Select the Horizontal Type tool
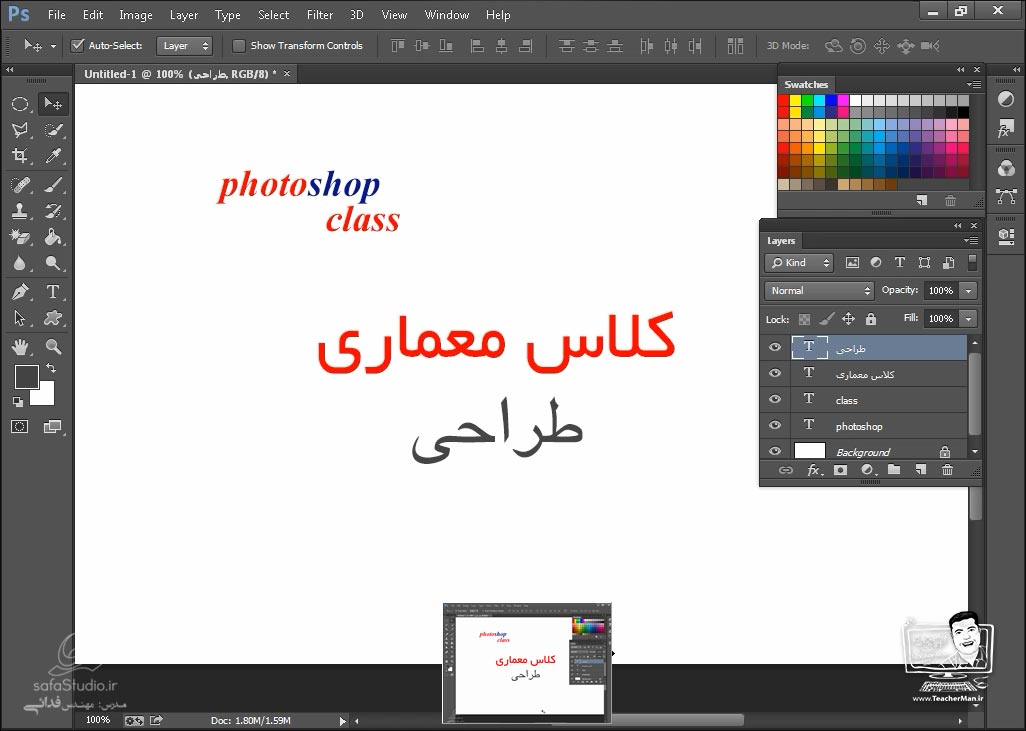1026x731 pixels. coord(53,292)
